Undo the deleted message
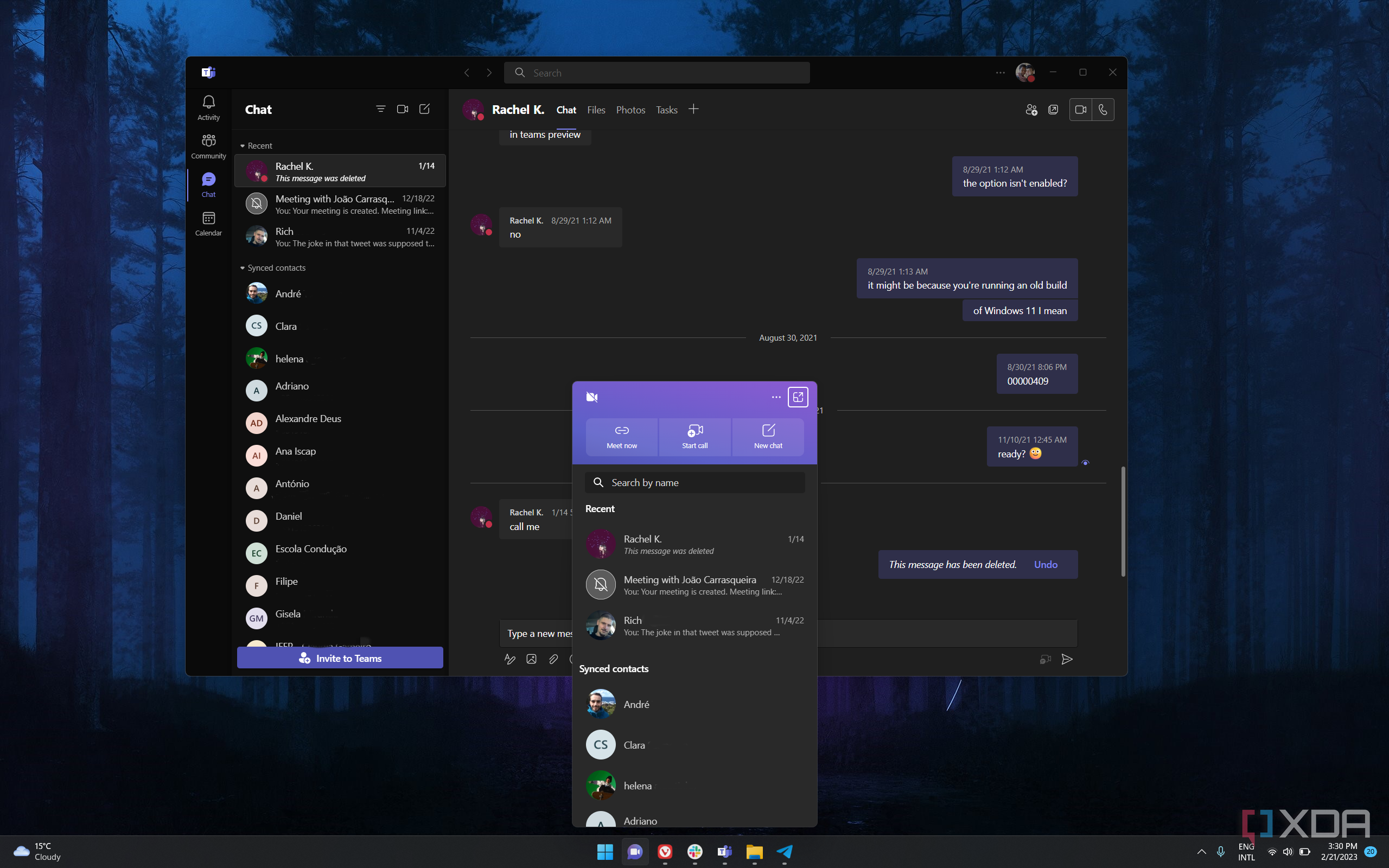 click(1045, 564)
